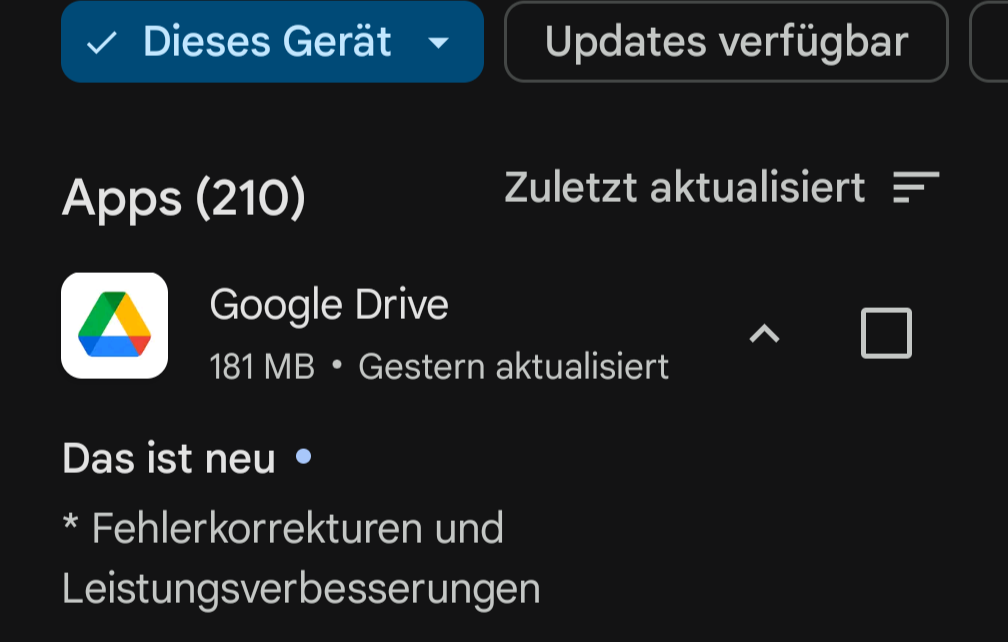Viewport: 1008px width, 642px height.
Task: Click the Leistungsverbesserungen changelog line
Action: [x=301, y=589]
